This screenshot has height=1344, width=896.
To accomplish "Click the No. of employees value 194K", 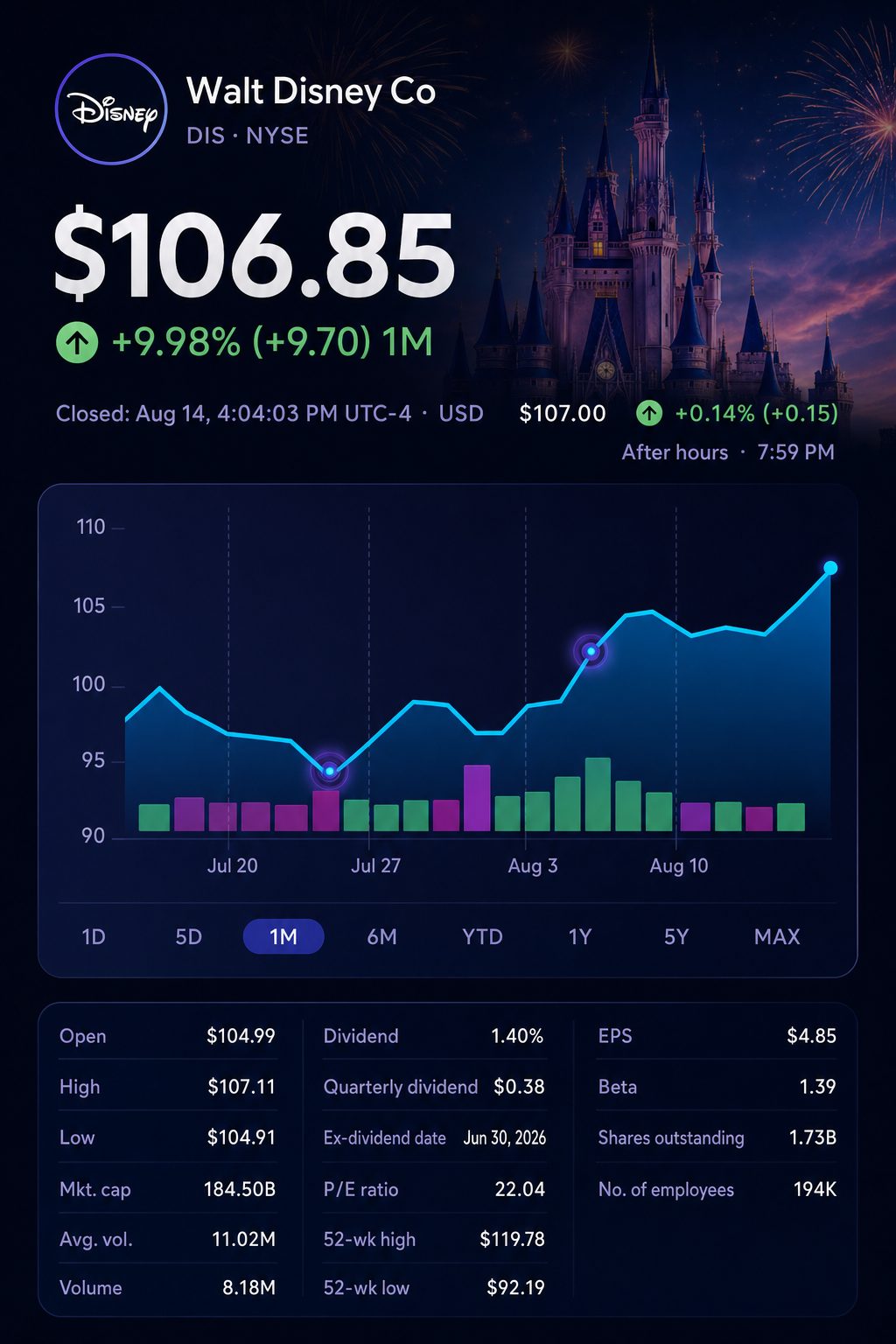I will [x=815, y=1189].
